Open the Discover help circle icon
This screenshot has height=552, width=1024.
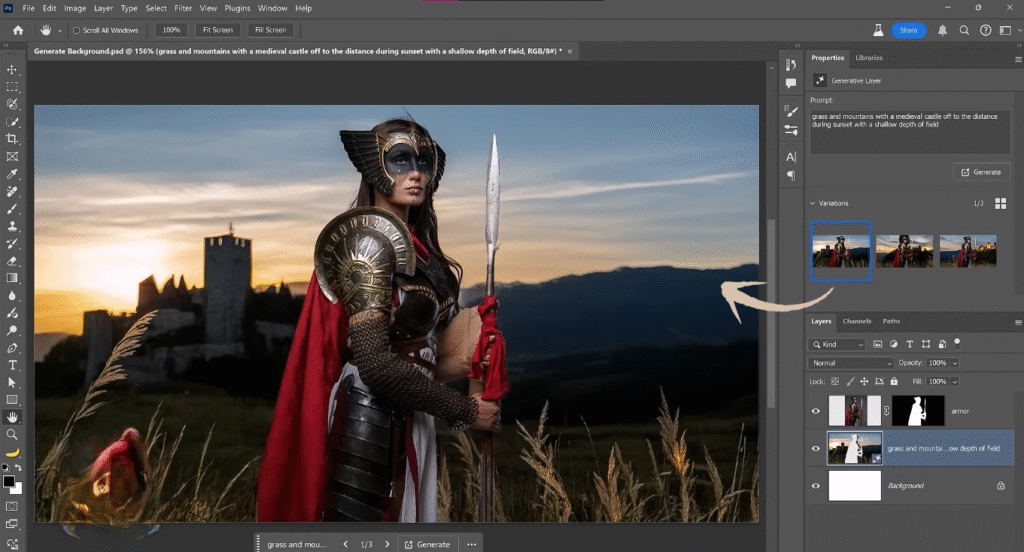tap(985, 30)
